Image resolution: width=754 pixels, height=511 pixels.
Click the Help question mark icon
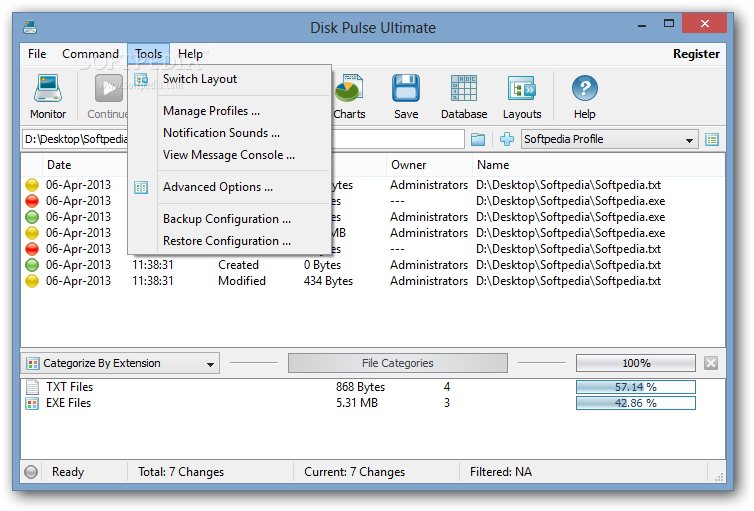point(584,88)
